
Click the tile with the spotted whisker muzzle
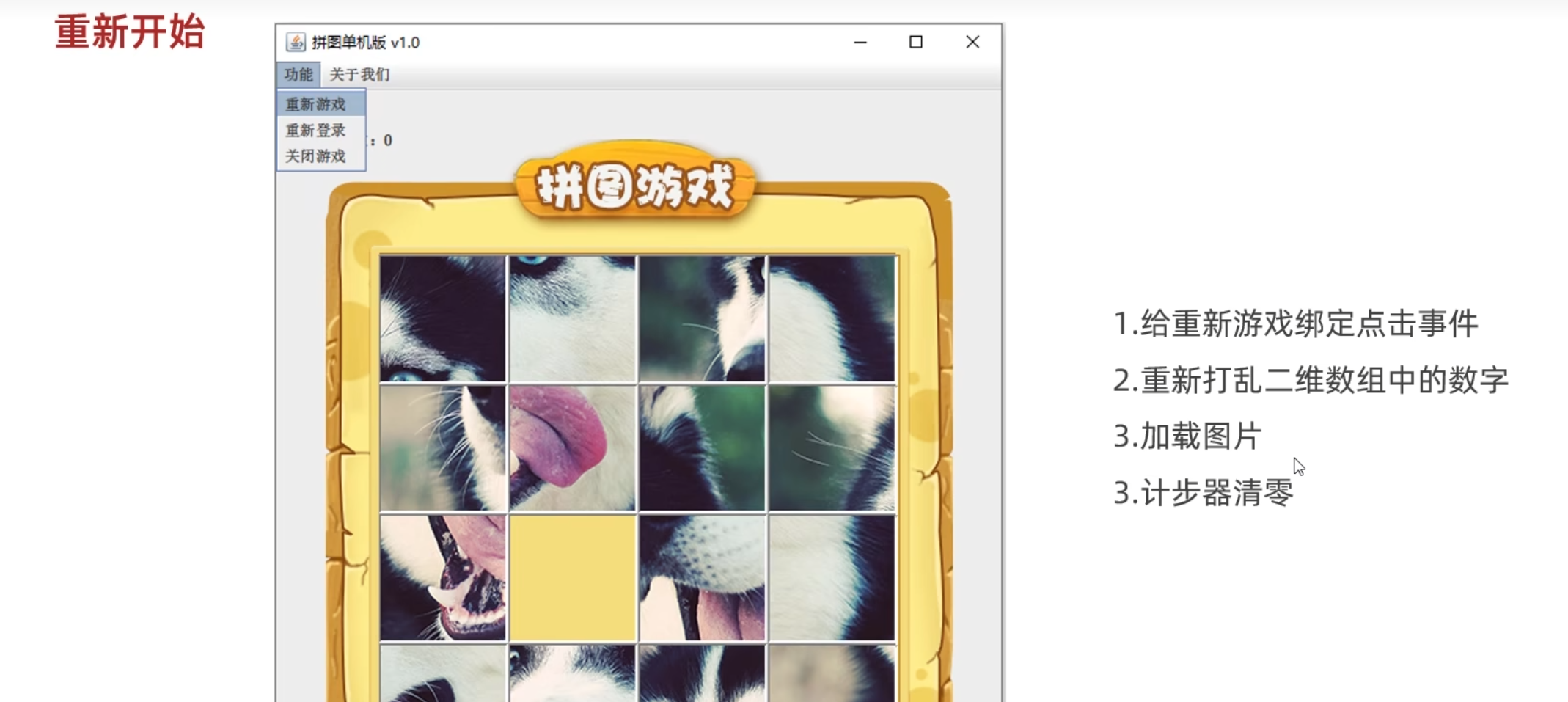coord(702,577)
